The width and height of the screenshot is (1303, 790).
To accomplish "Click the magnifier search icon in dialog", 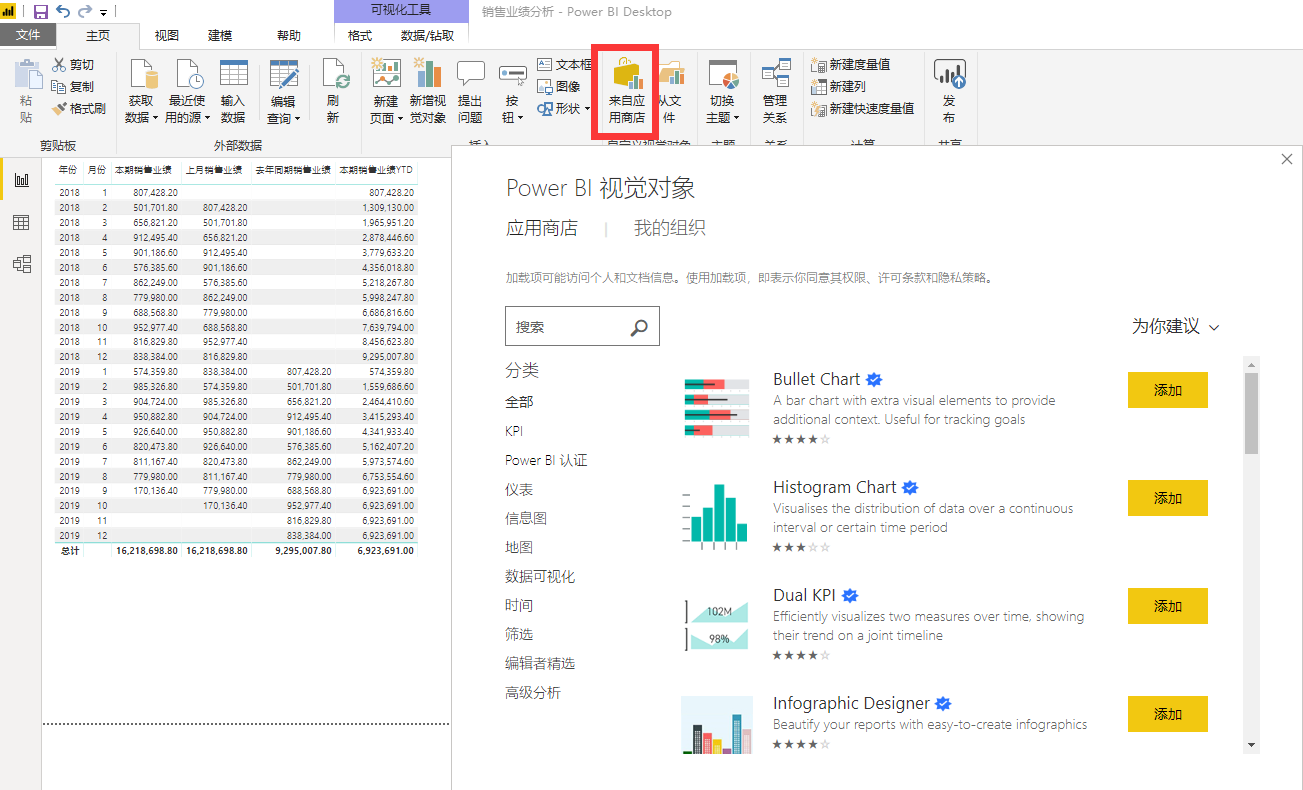I will [639, 327].
